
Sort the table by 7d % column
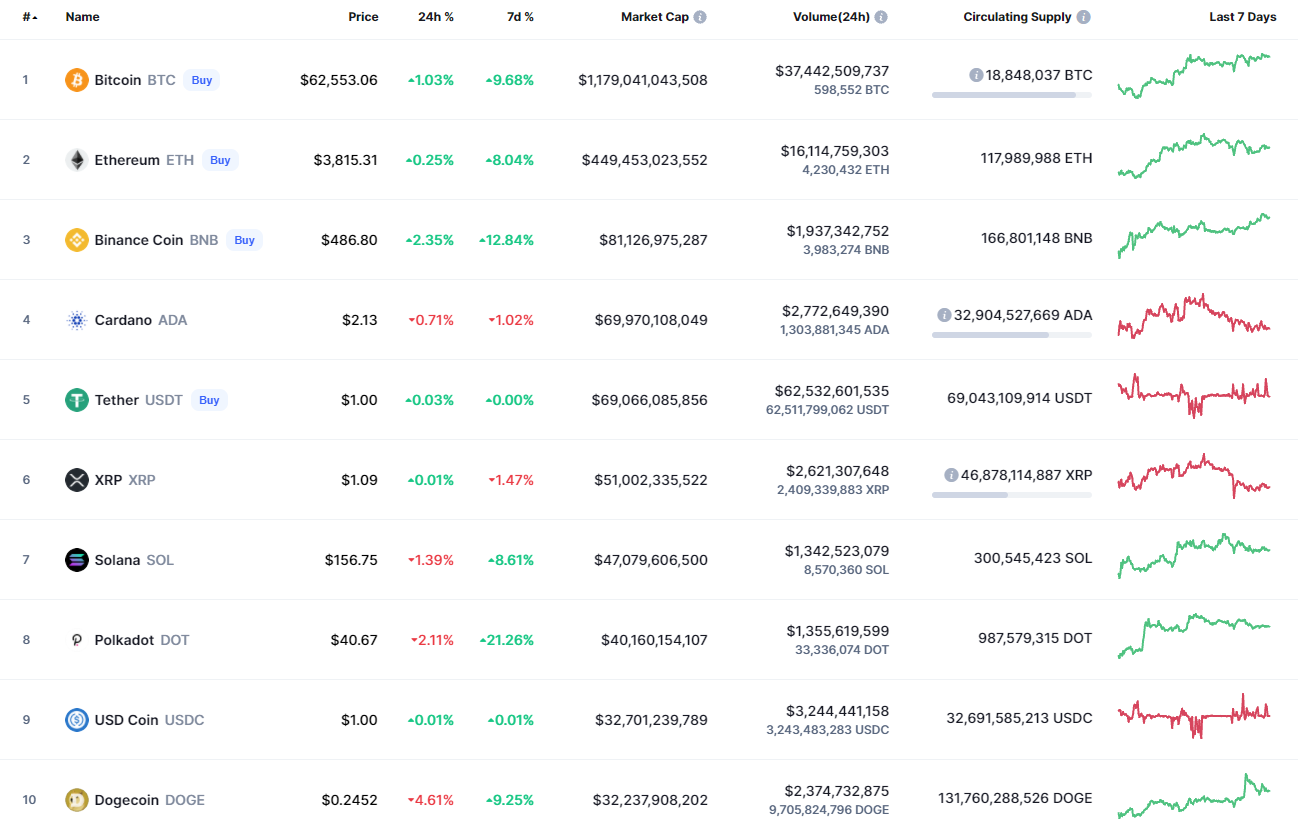point(518,17)
